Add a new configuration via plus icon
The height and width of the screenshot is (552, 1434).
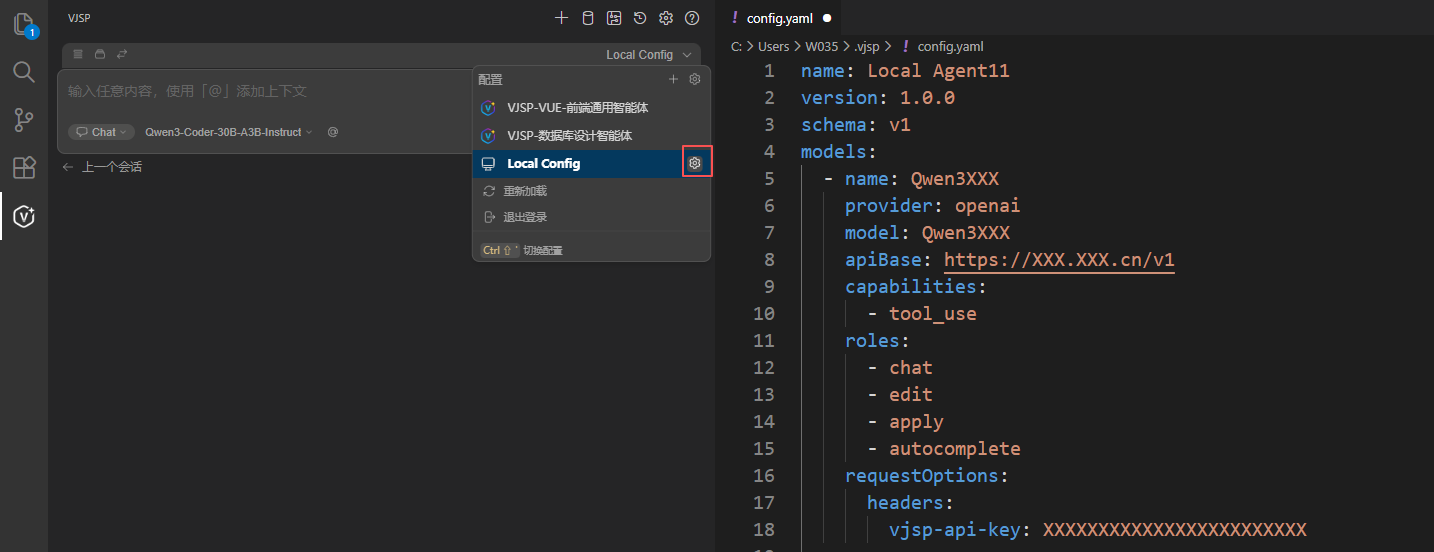click(x=673, y=79)
